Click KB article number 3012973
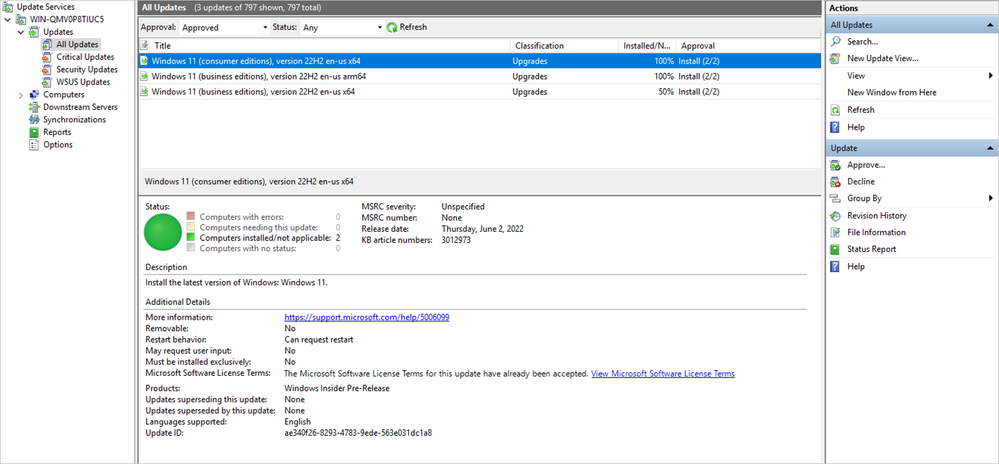This screenshot has width=999, height=464. pos(456,240)
